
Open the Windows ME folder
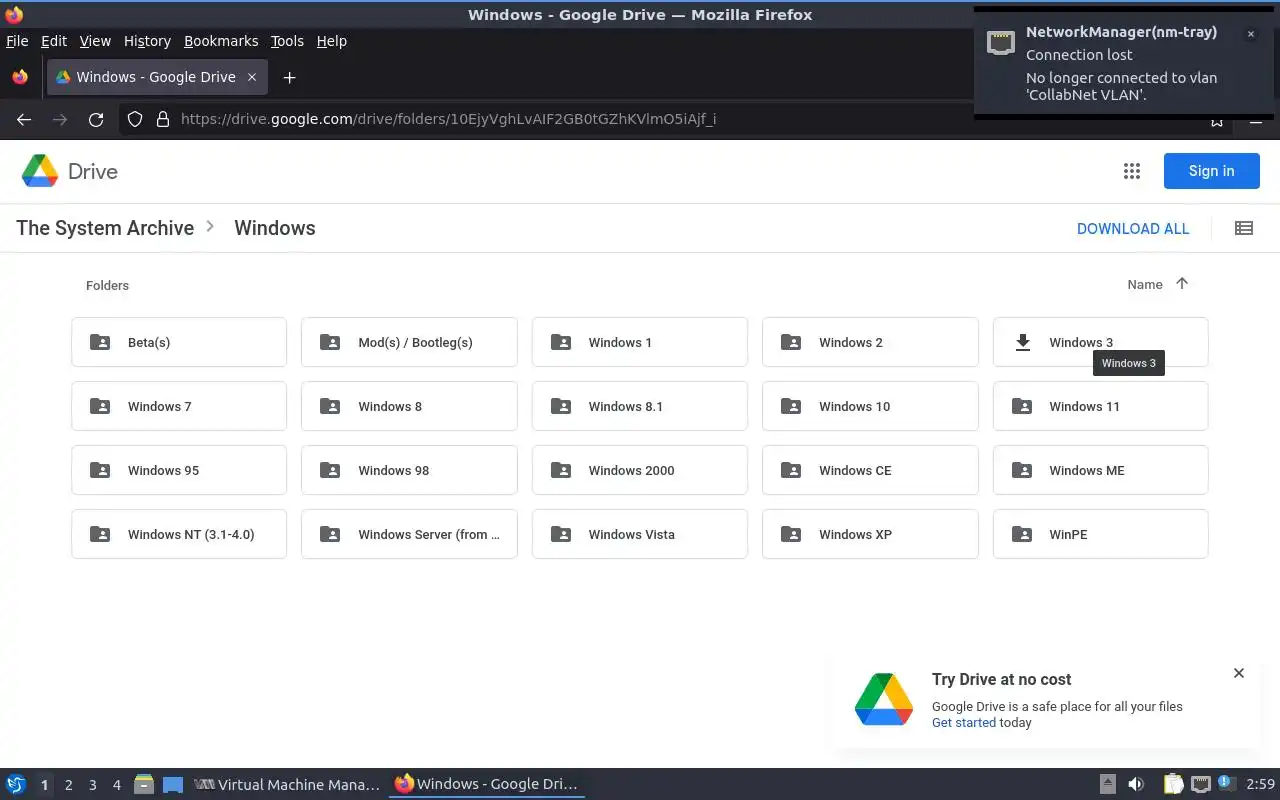pos(1100,470)
